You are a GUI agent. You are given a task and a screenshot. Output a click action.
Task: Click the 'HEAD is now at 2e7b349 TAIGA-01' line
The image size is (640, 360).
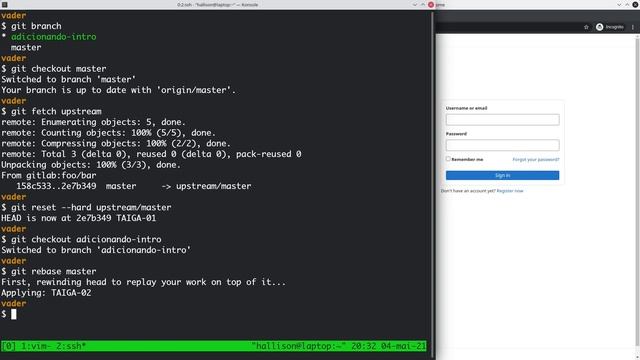(x=78, y=218)
